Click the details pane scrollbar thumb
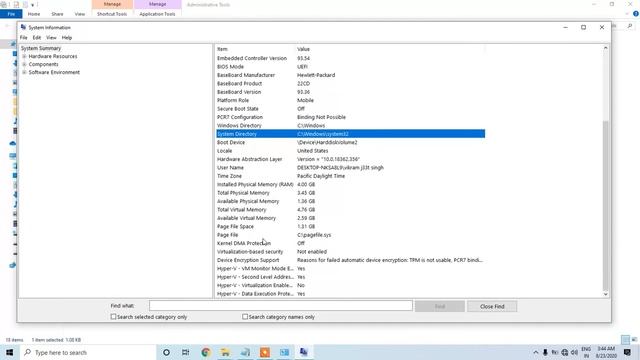 point(605,205)
